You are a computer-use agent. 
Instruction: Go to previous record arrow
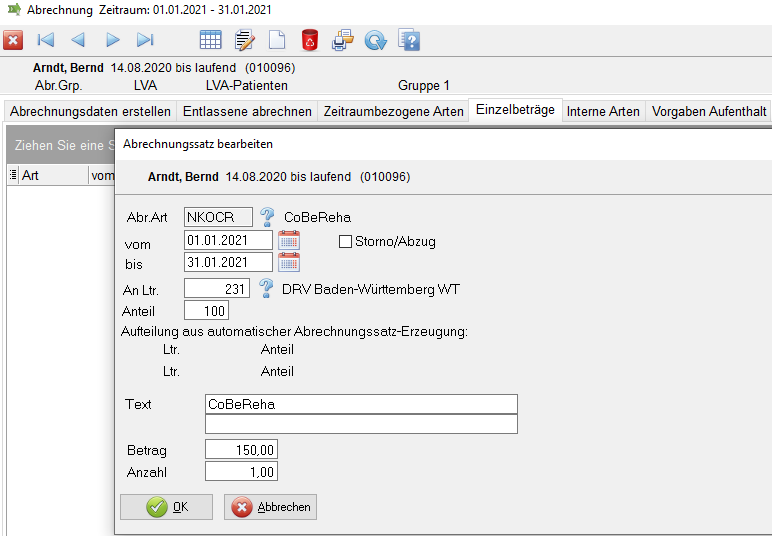(78, 40)
